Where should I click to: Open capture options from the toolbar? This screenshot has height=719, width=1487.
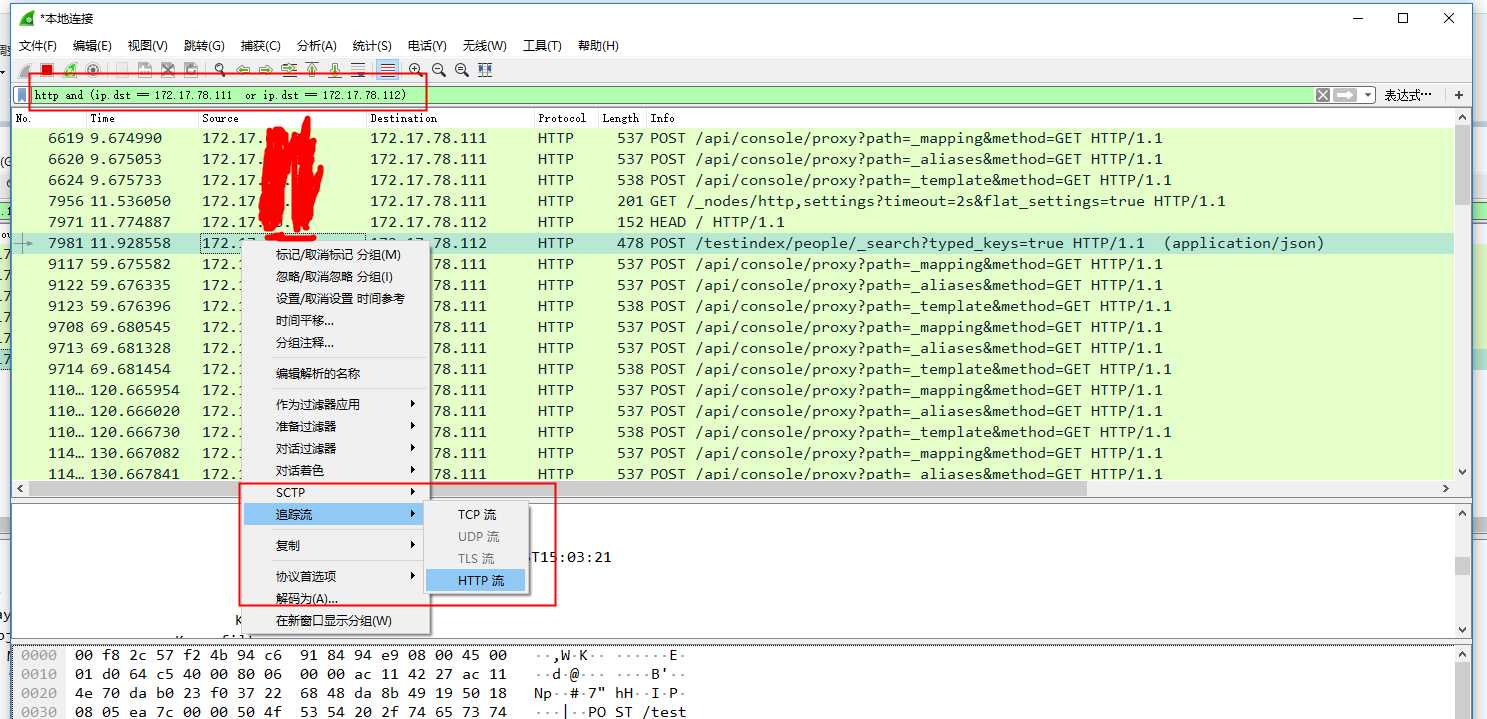93,70
